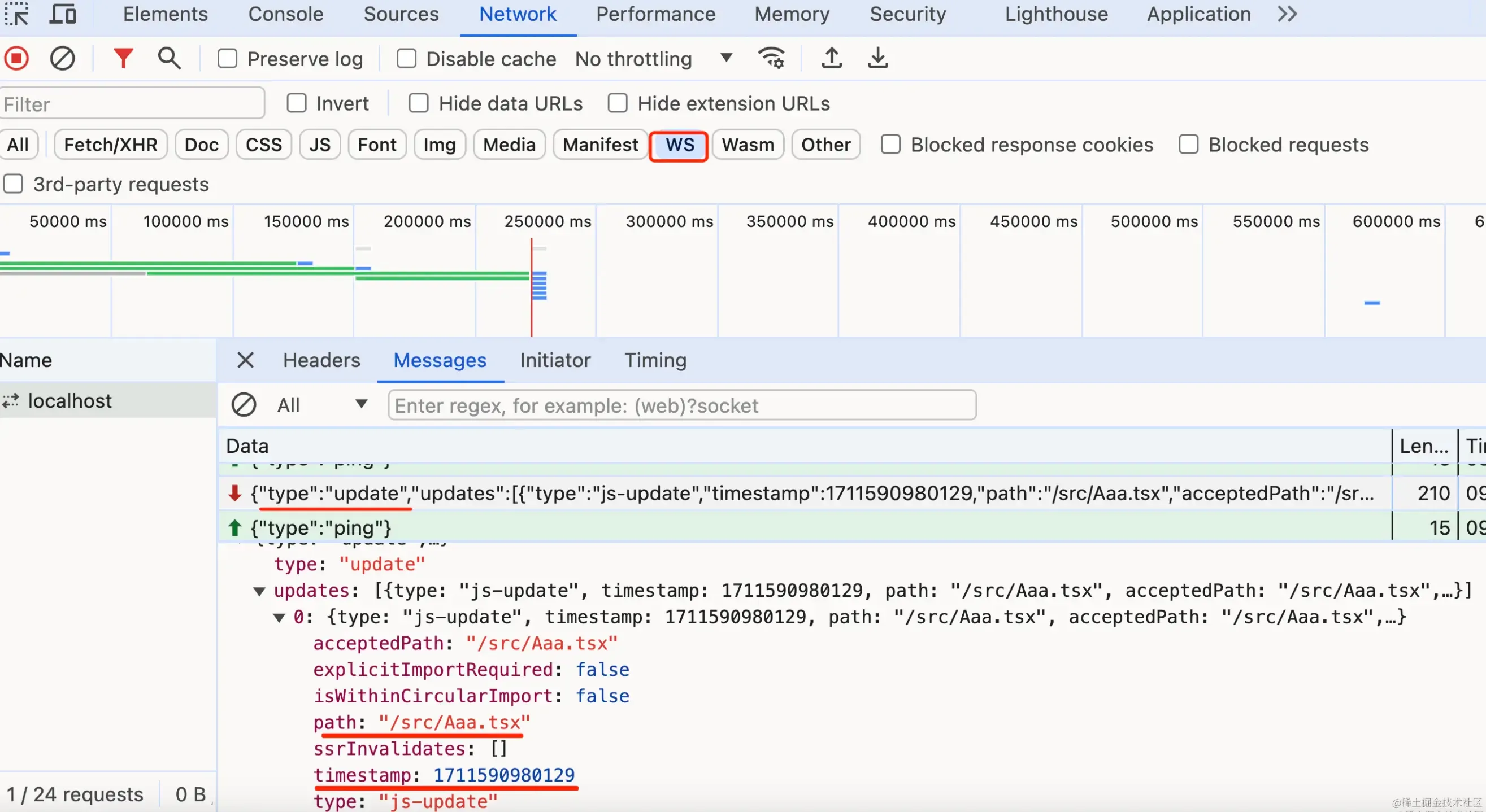
Task: Filter requests by Other
Action: point(825,144)
